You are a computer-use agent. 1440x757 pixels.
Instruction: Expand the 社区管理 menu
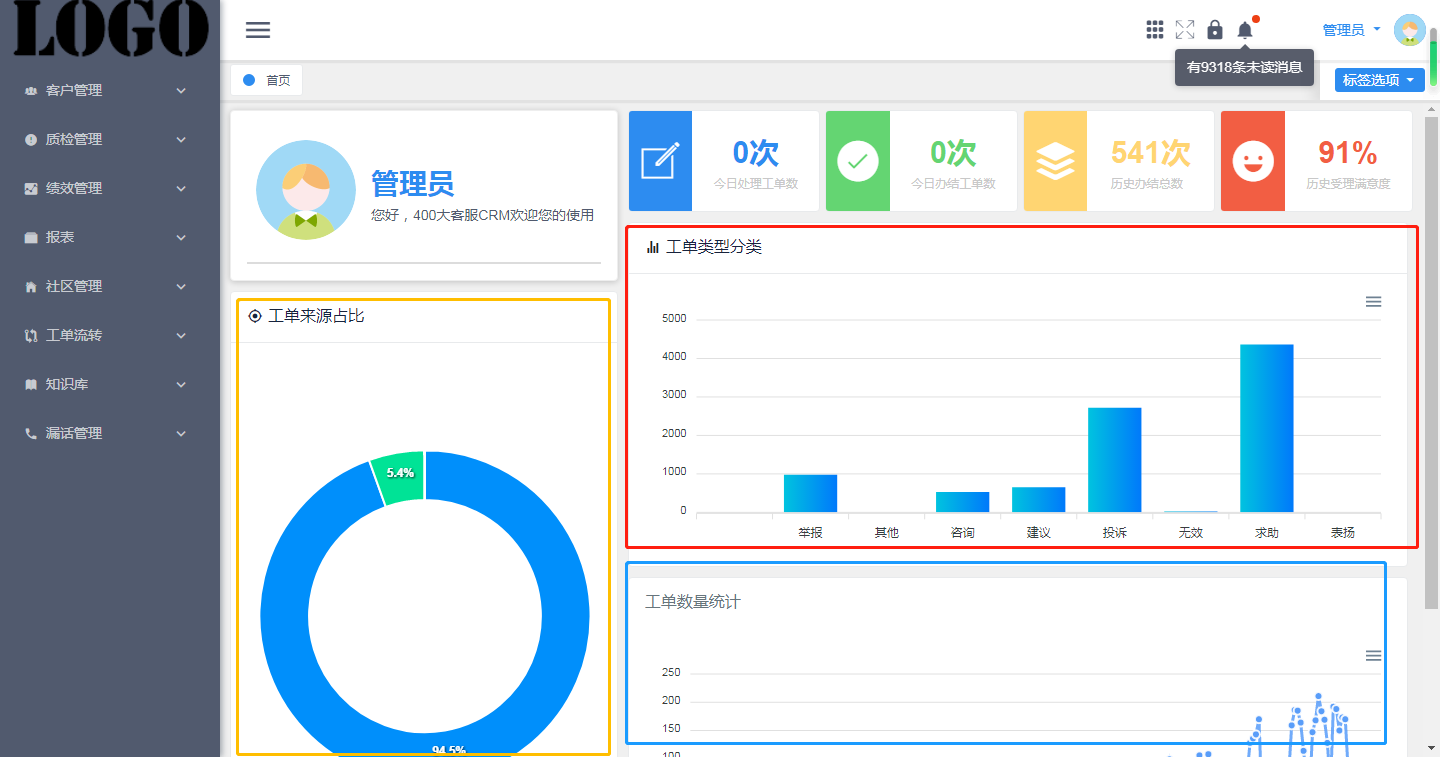[x=110, y=286]
